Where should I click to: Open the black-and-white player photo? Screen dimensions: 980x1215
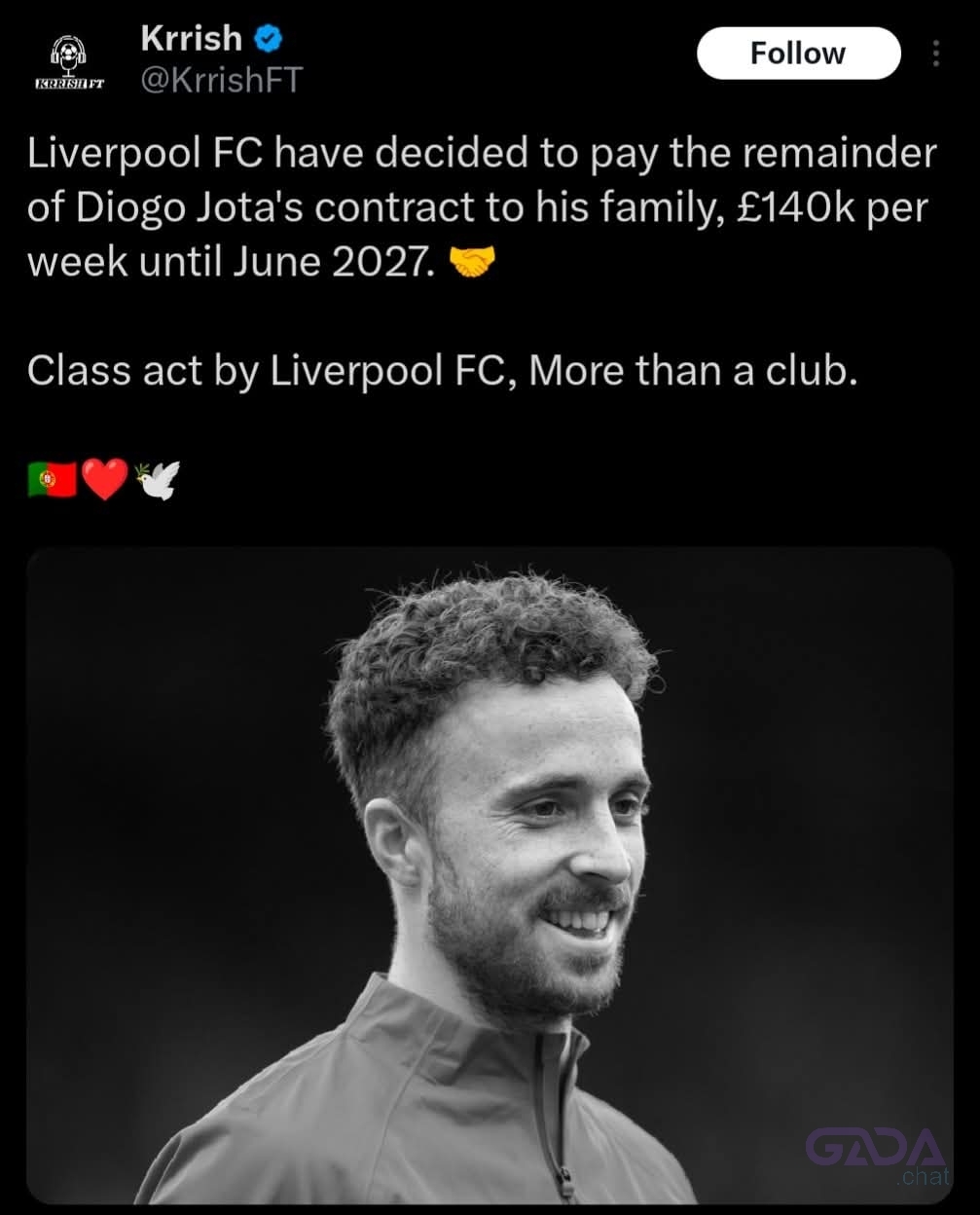click(x=490, y=875)
